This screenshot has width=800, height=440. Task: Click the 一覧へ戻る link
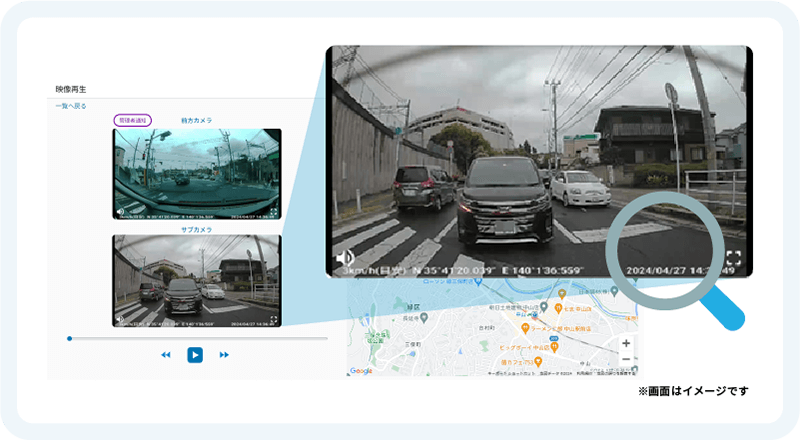tap(71, 106)
